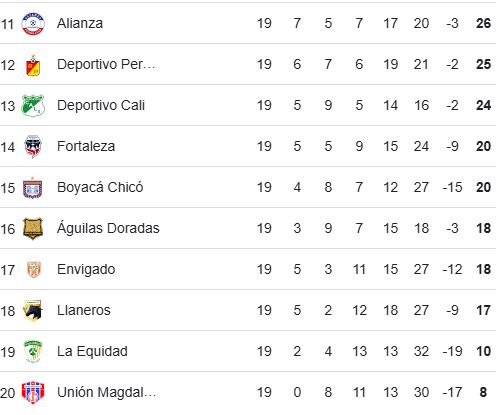This screenshot has height=415, width=496.
Task: Click the Águilas Doradas gold crest
Action: point(33,229)
